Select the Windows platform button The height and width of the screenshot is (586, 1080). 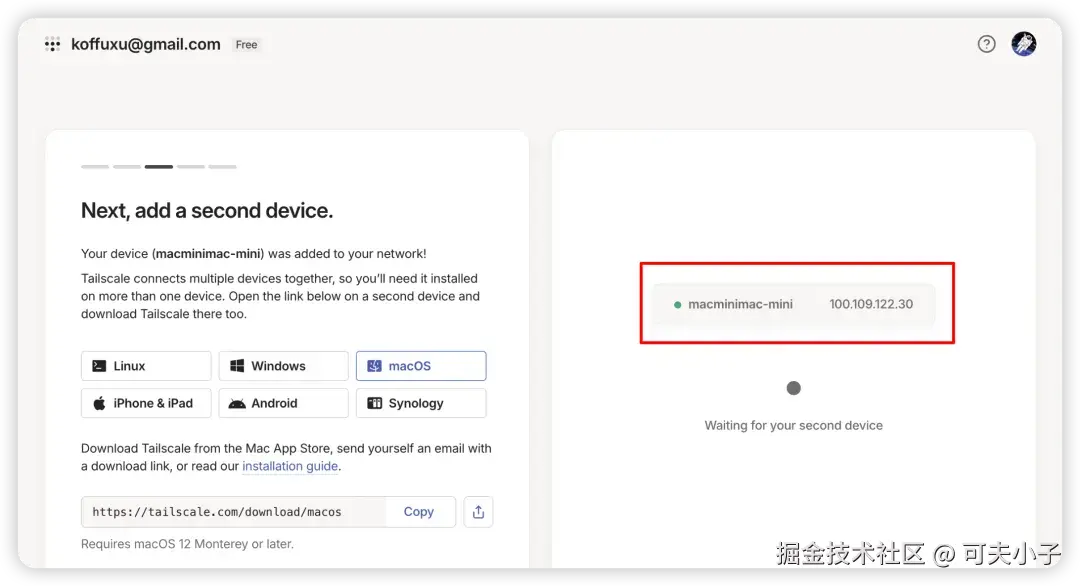283,366
